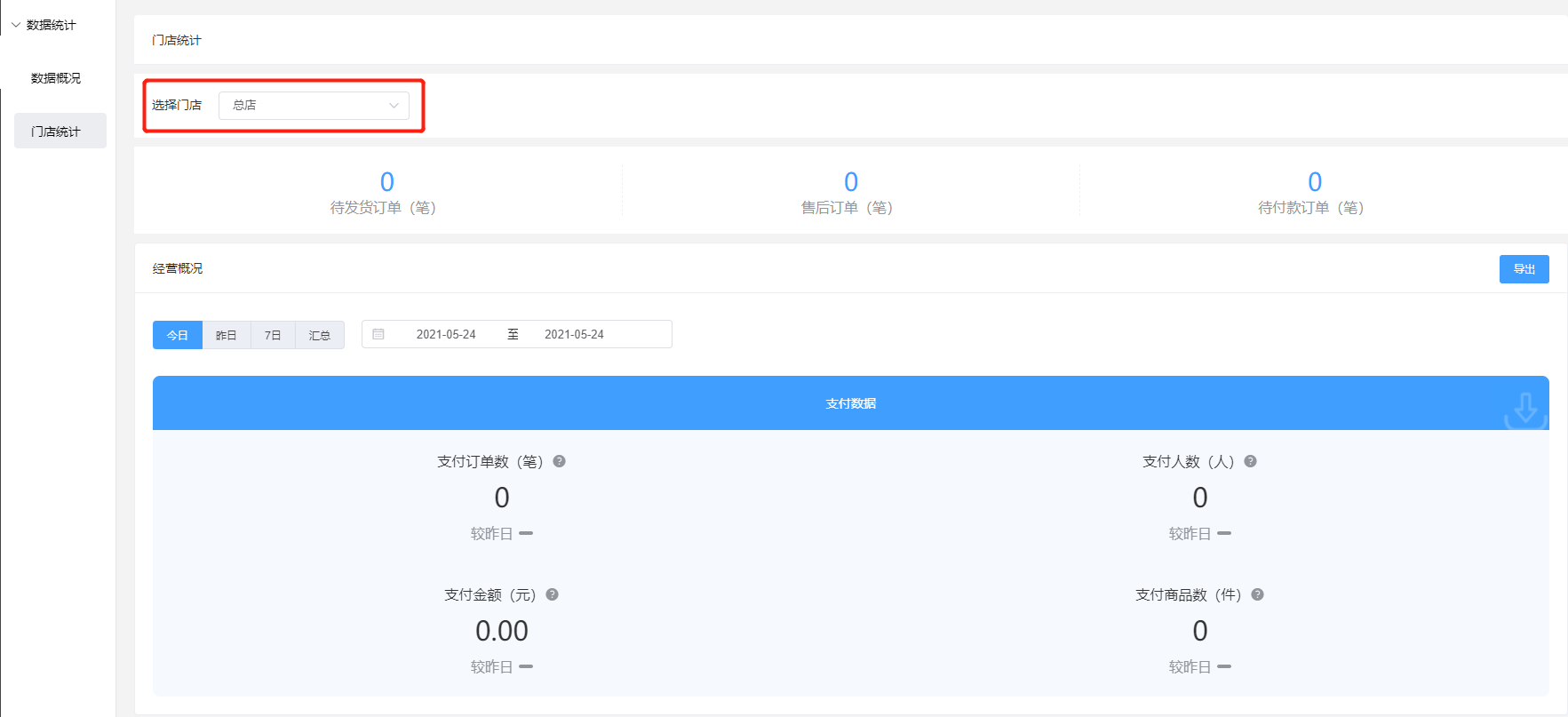Click the calendar icon in date range

click(x=378, y=334)
